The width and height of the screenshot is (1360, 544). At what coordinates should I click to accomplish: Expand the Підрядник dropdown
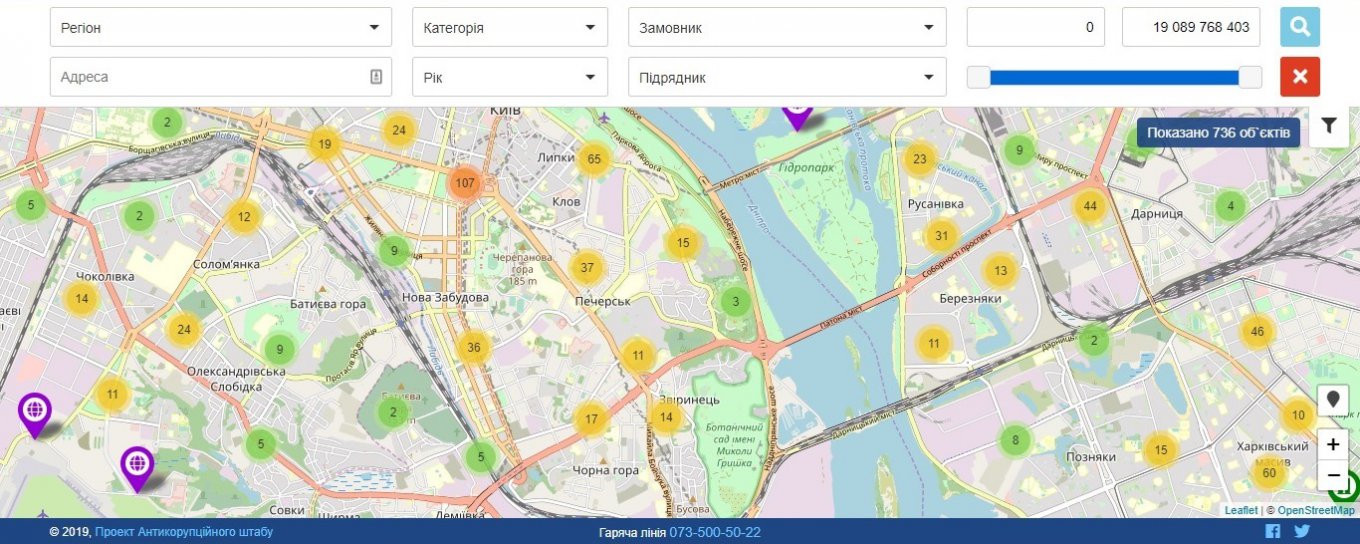787,77
